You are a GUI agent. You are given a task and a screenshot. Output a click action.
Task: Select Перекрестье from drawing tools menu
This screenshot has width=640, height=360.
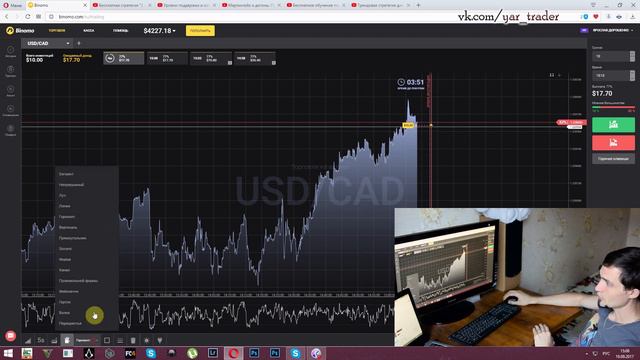pyautogui.click(x=70, y=323)
